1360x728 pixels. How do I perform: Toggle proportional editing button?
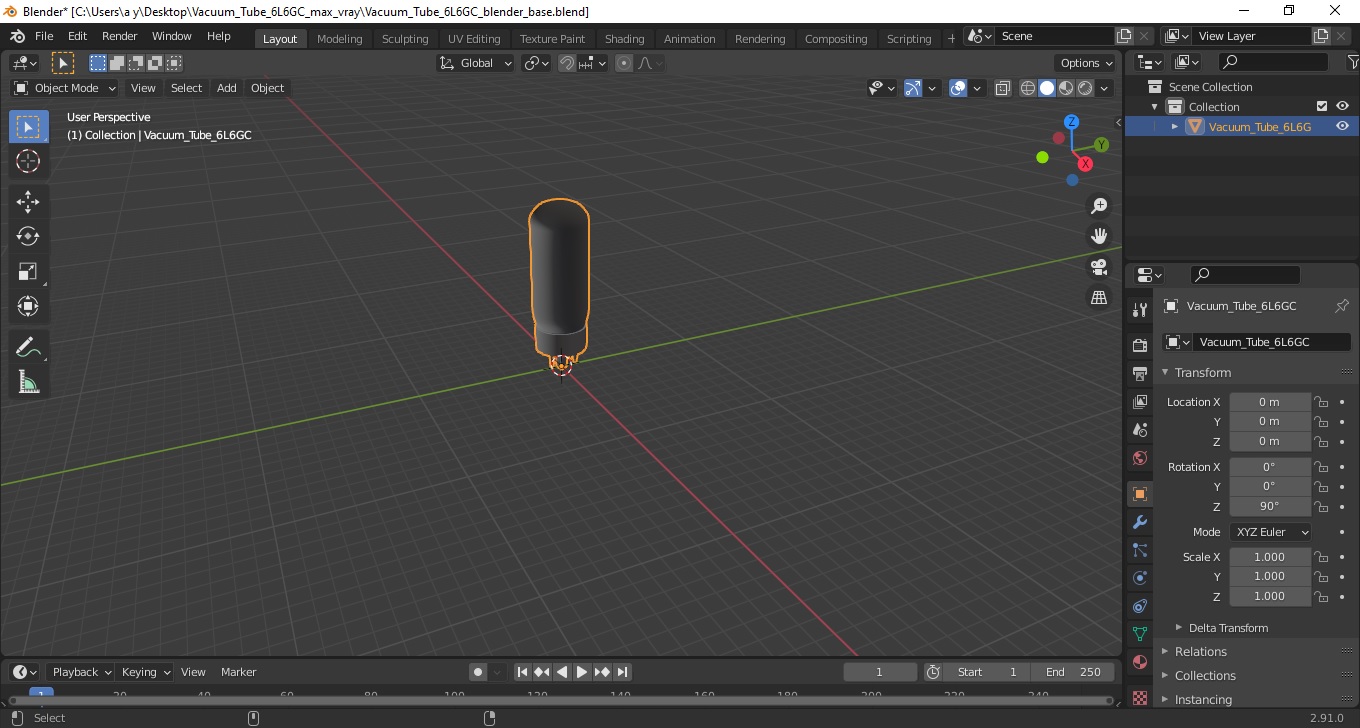[624, 63]
